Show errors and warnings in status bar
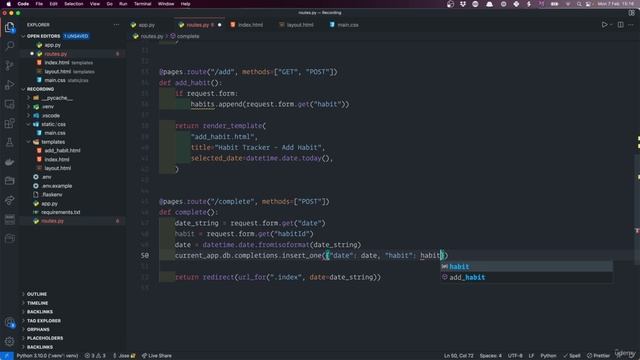Image resolution: width=640 pixels, height=360 pixels. (95, 356)
